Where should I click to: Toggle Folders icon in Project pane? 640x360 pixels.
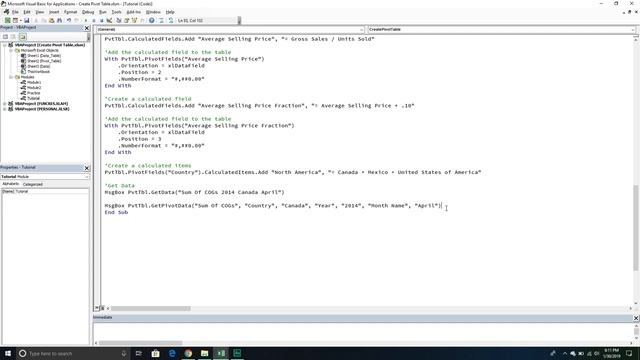click(22, 37)
